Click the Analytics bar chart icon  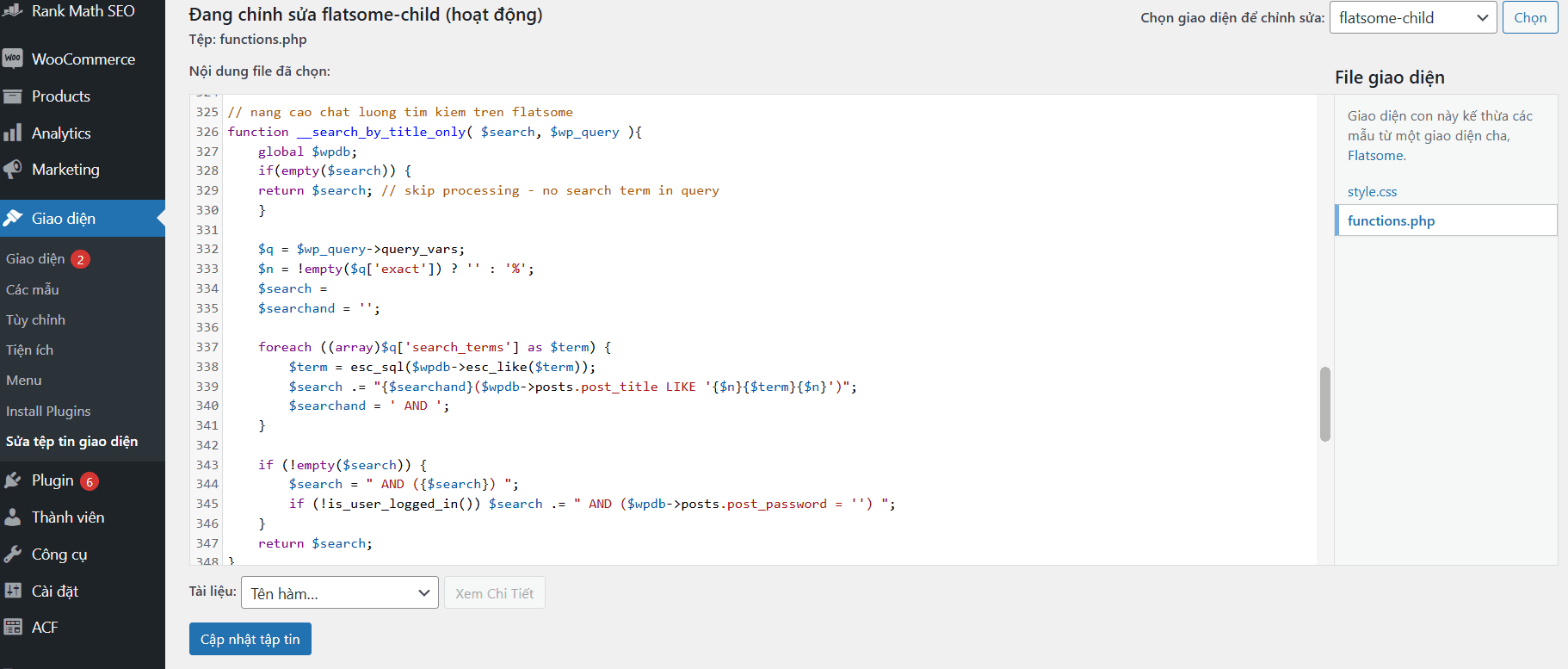click(13, 133)
